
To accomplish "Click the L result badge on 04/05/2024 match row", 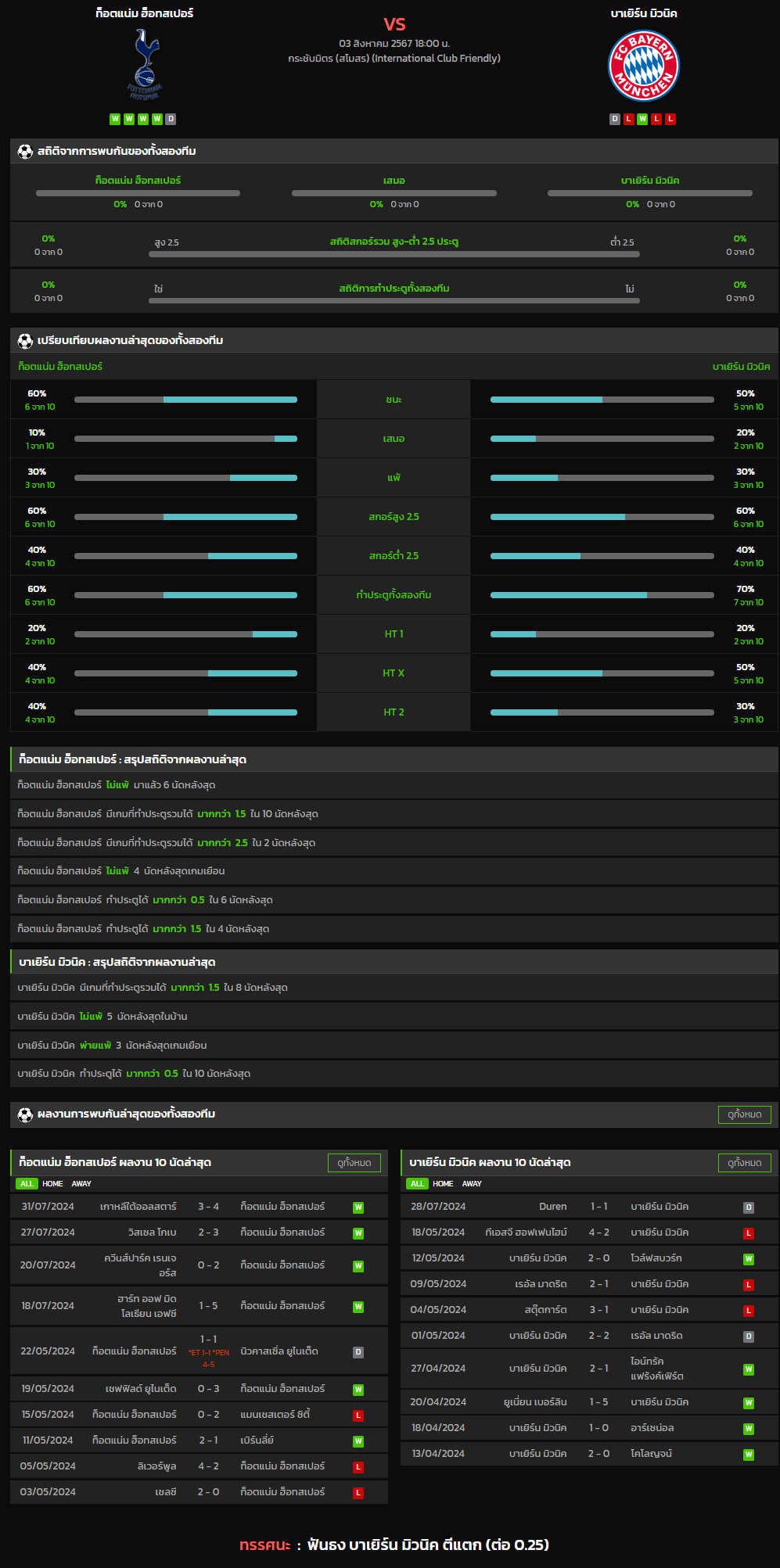I will (749, 1311).
